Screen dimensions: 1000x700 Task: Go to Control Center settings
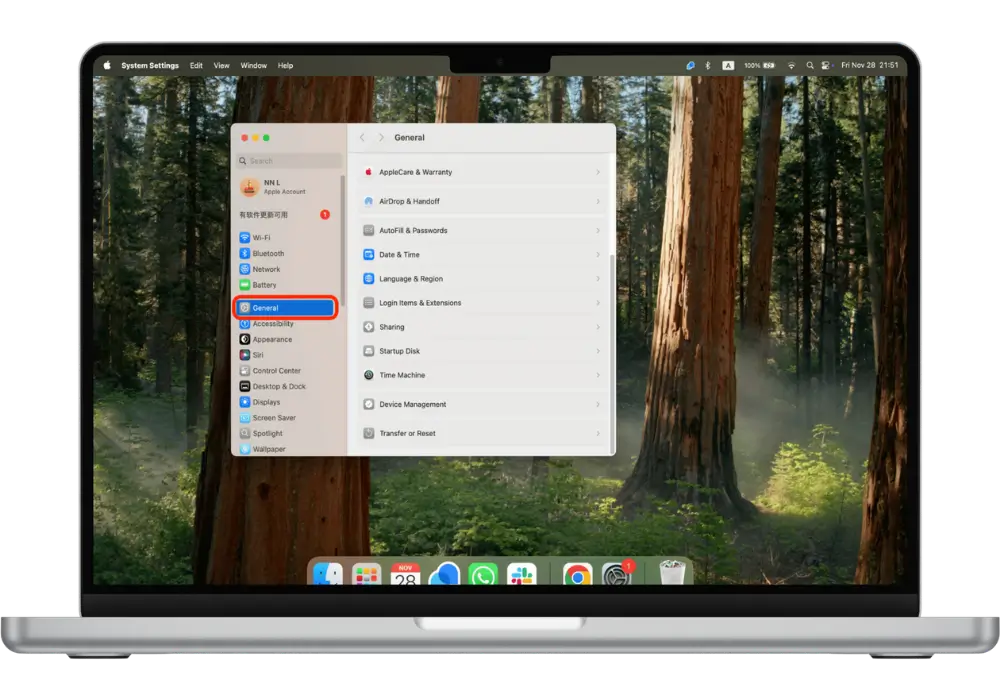(275, 371)
